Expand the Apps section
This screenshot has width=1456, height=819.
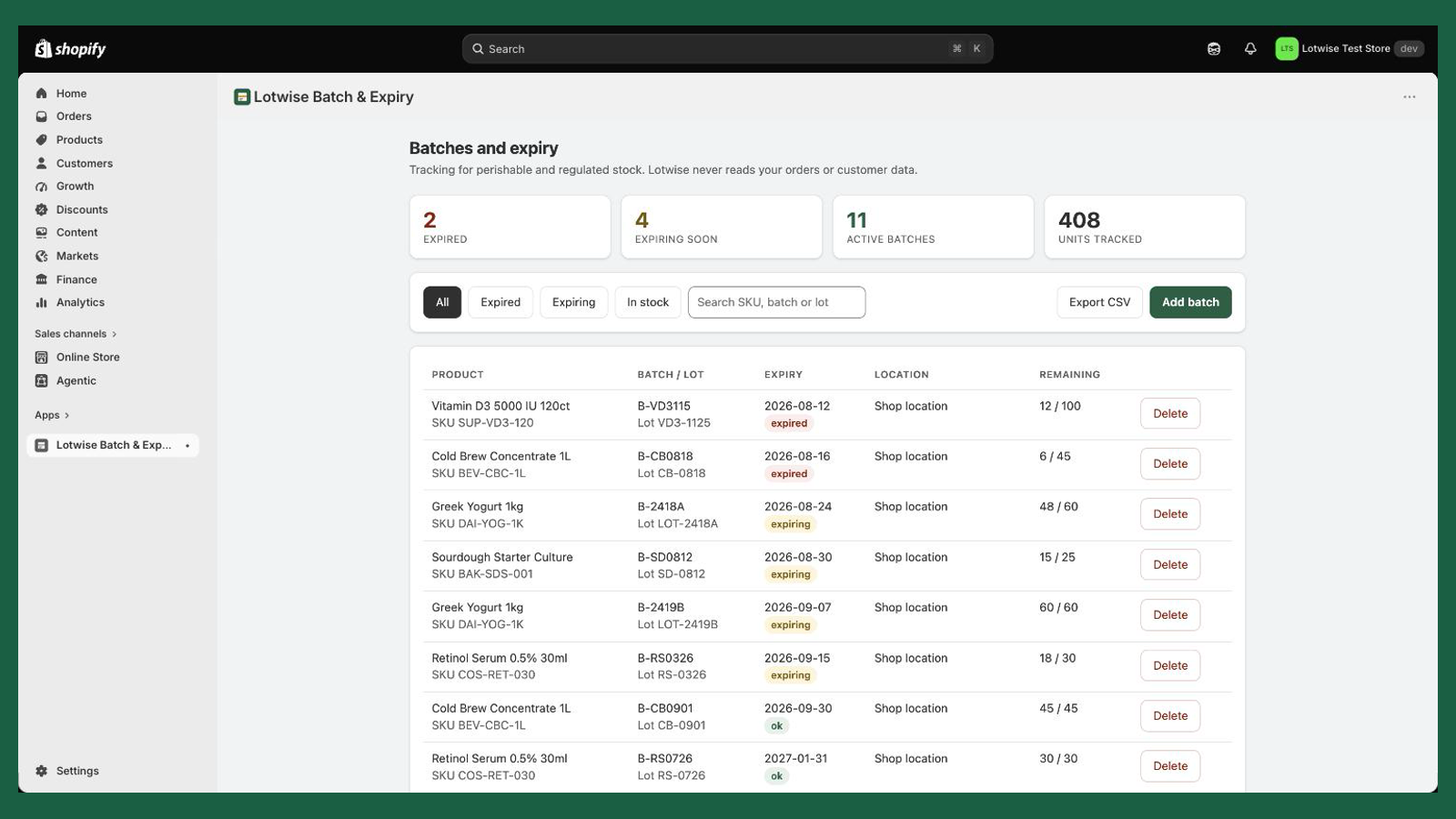tap(53, 416)
